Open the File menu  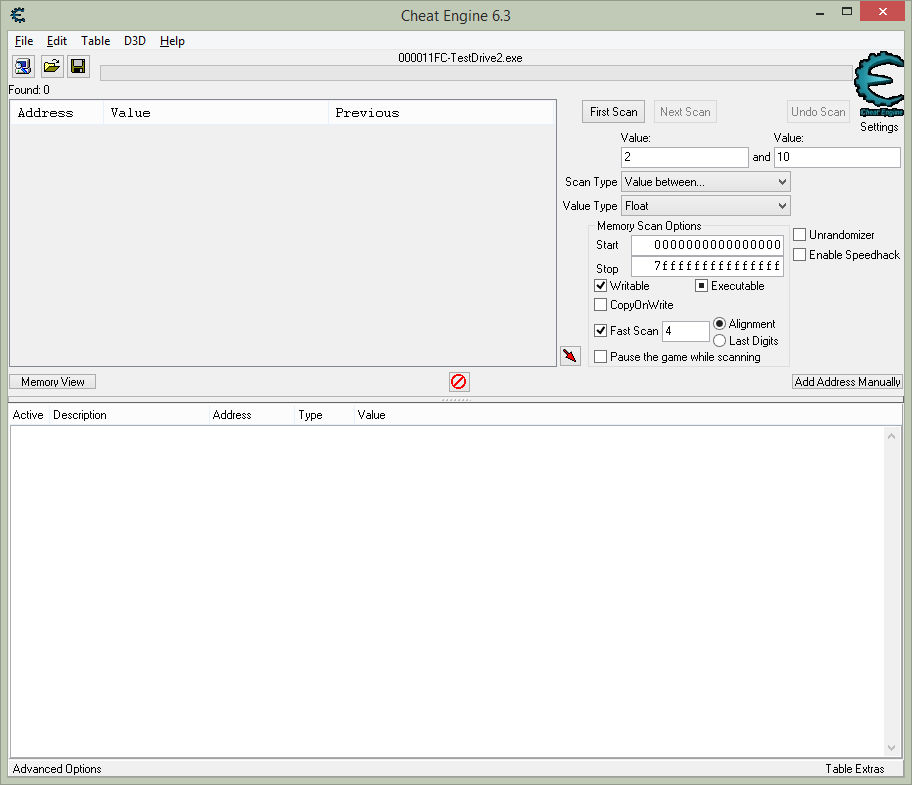[24, 41]
